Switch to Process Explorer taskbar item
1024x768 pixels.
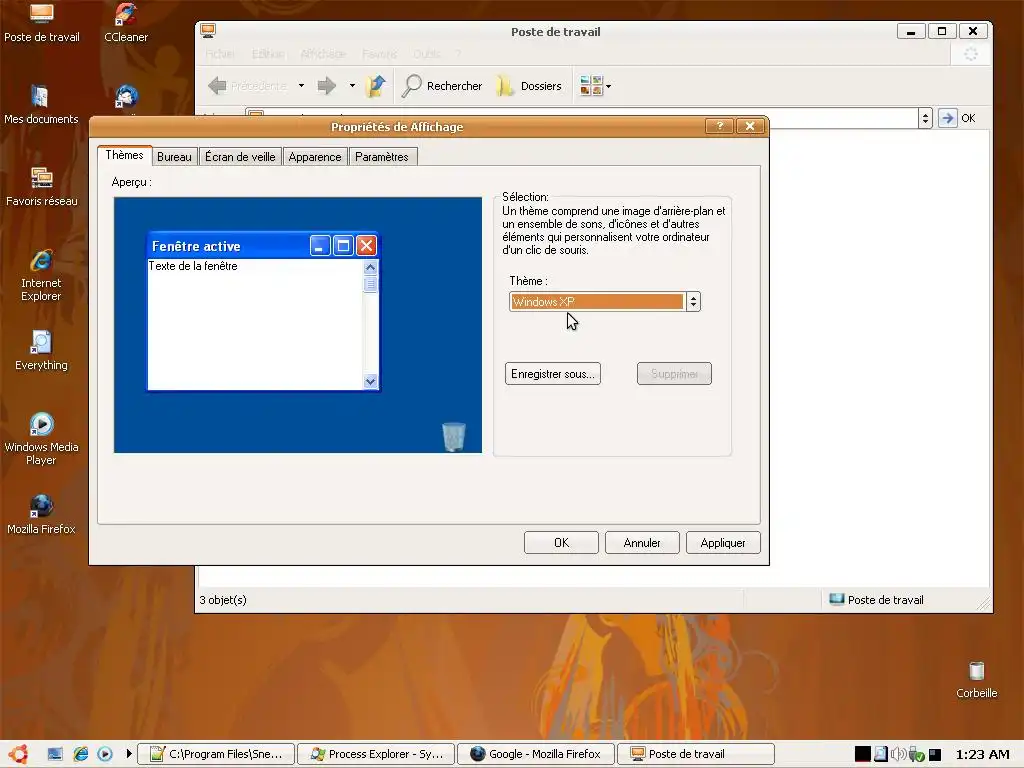coord(376,754)
